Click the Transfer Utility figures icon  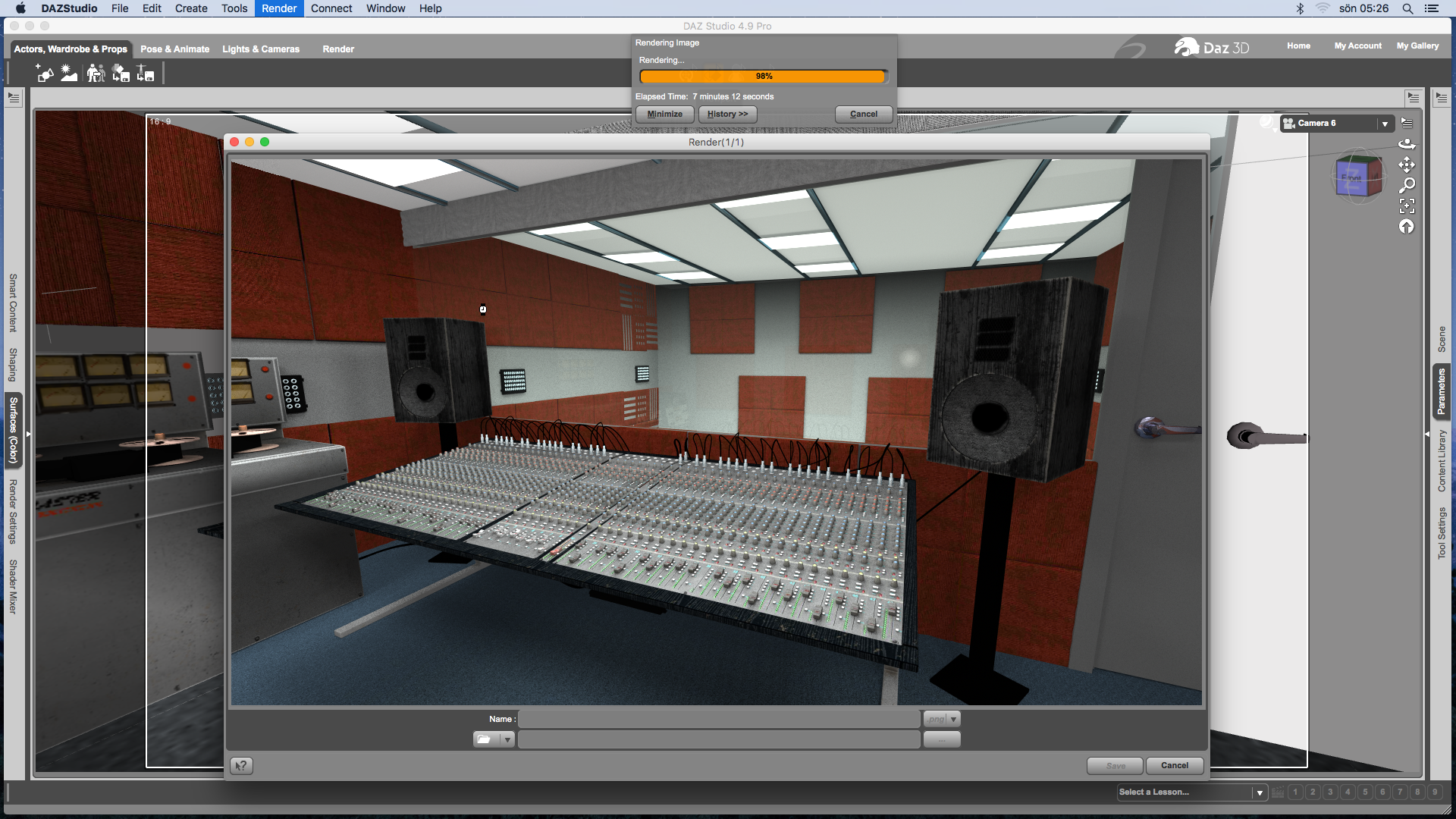[x=96, y=74]
